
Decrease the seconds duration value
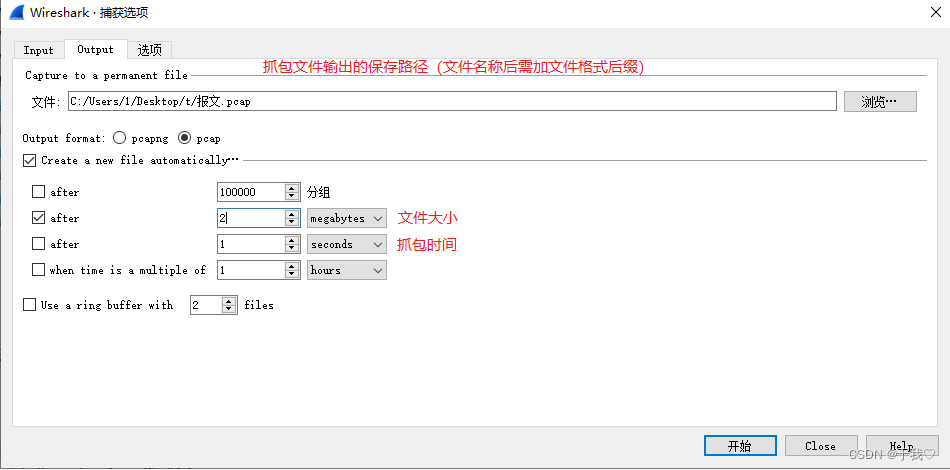(292, 248)
